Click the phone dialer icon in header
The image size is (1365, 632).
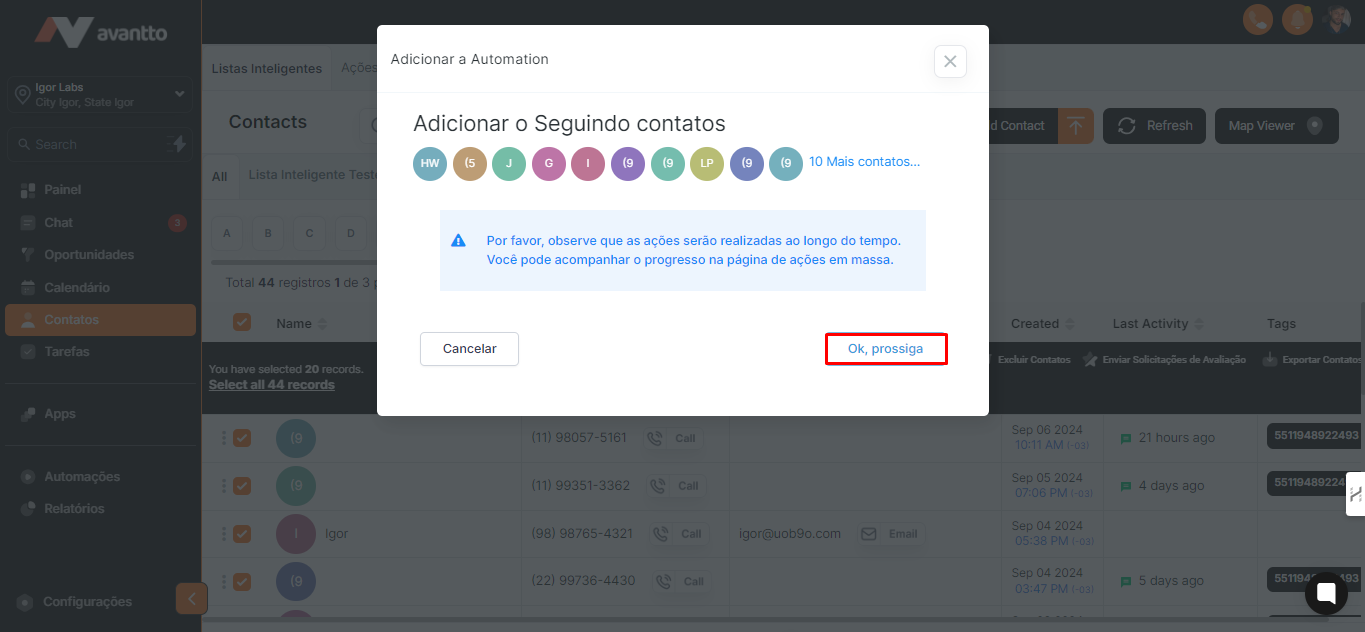tap(1257, 19)
